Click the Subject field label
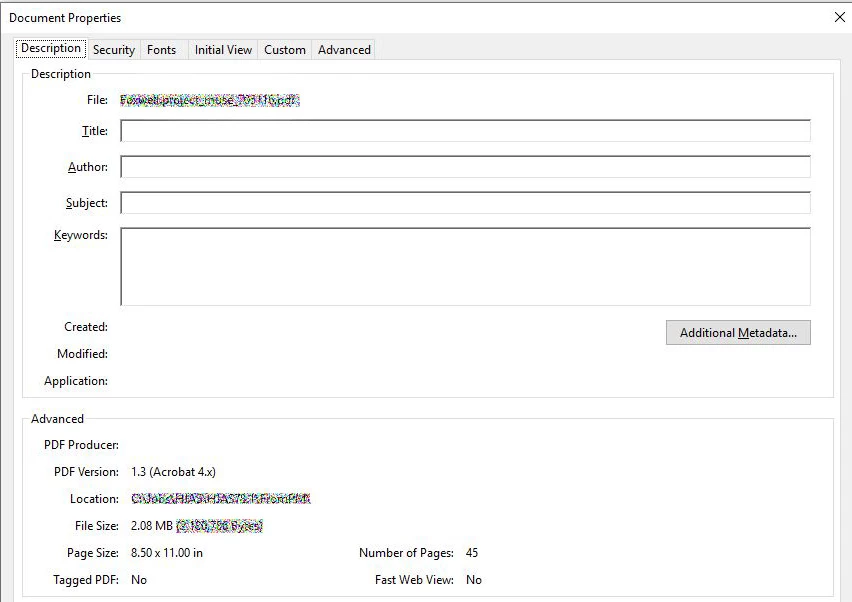 click(x=87, y=203)
